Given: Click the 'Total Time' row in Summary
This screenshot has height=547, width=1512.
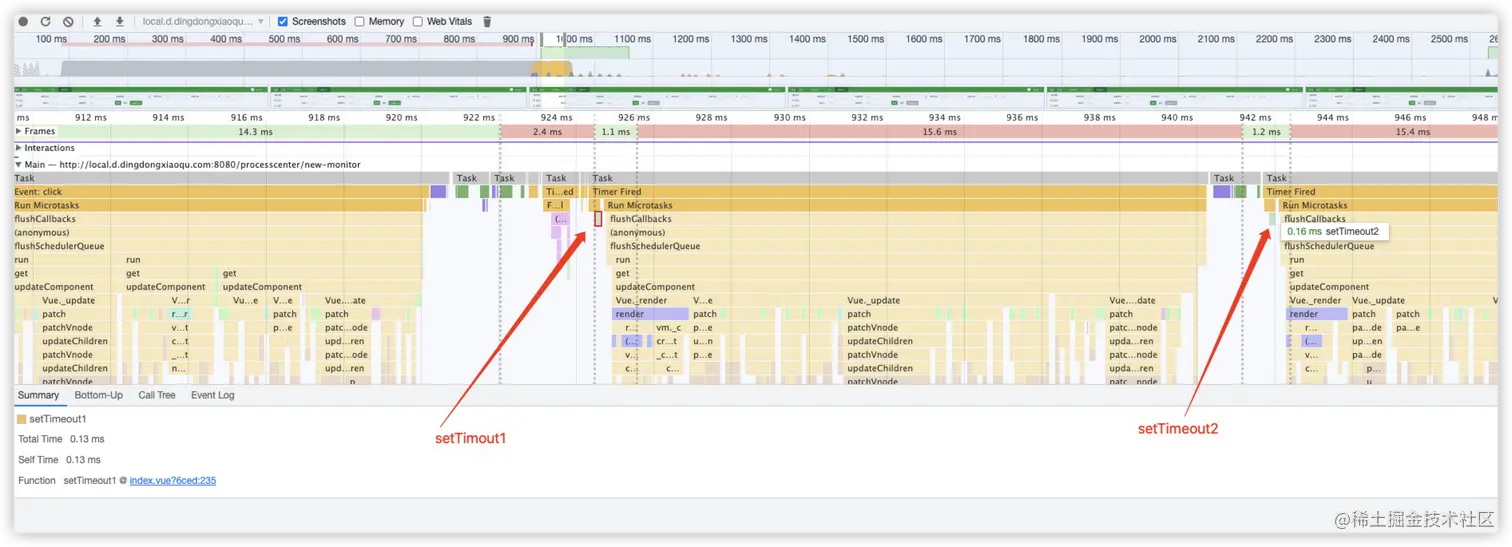Looking at the screenshot, I should tap(61, 439).
